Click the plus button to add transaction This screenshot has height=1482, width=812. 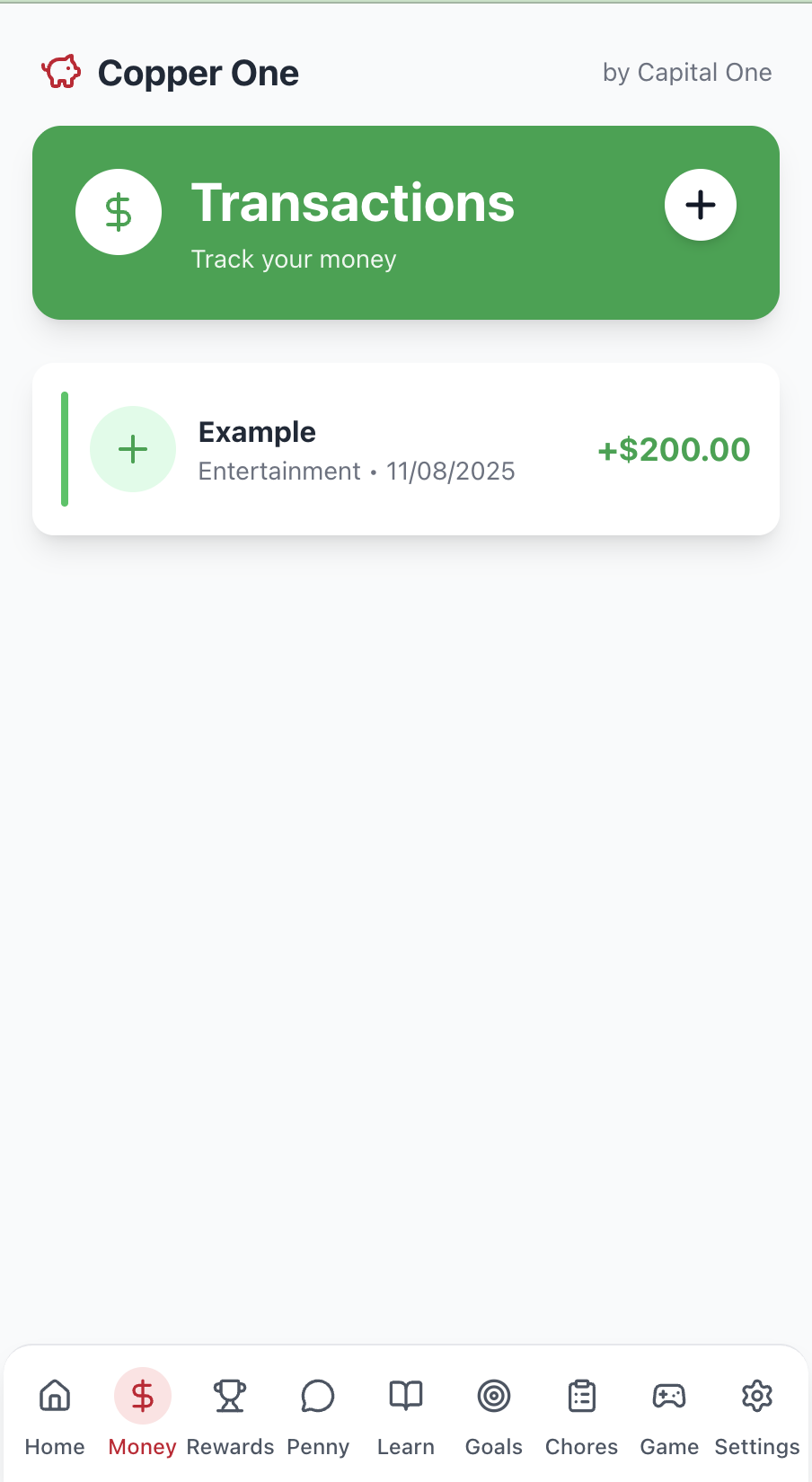700,205
